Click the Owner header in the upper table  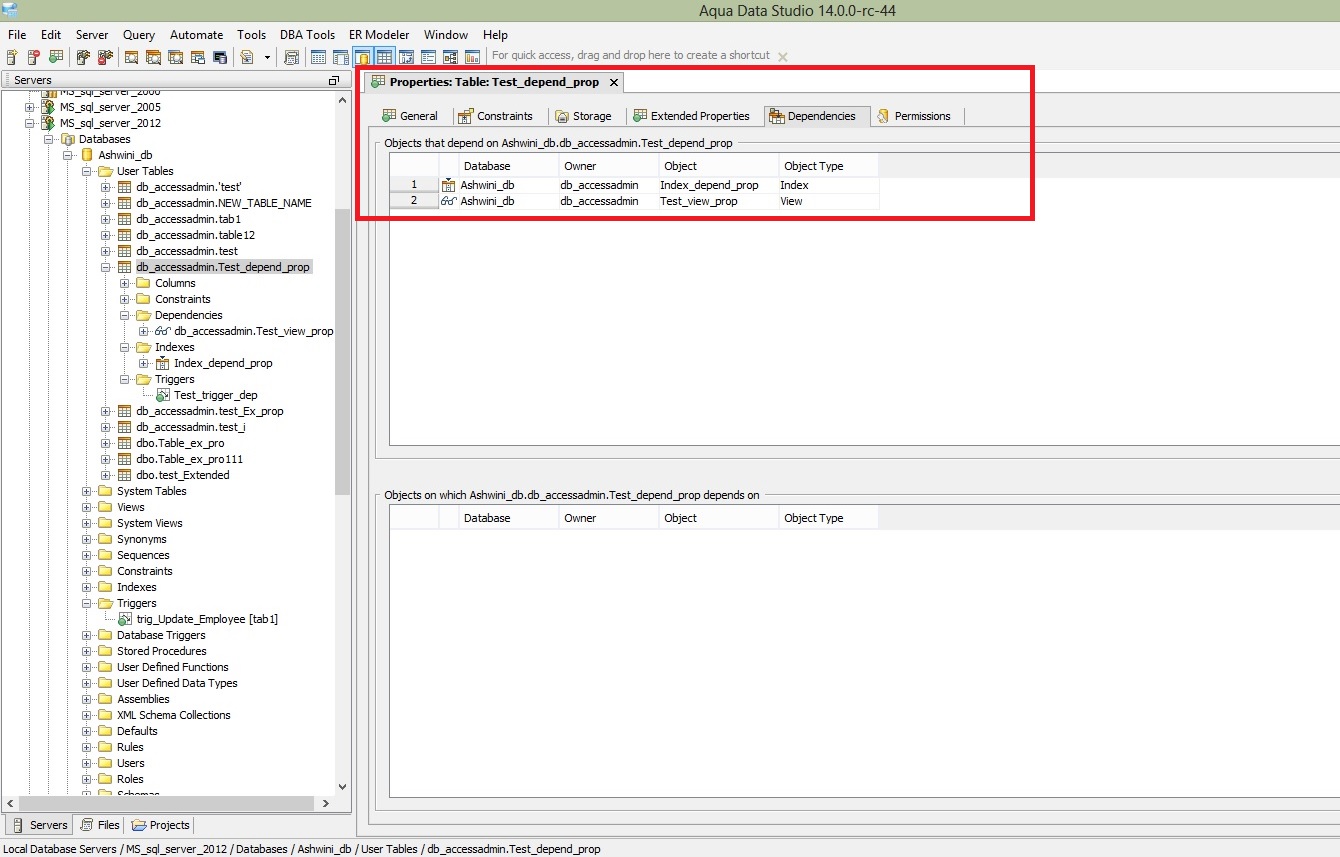(609, 166)
